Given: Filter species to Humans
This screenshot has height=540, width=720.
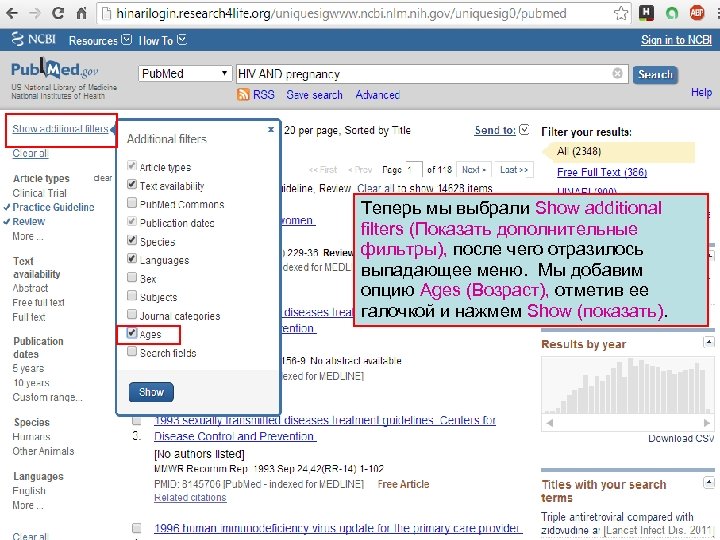Looking at the screenshot, I should (x=31, y=436).
